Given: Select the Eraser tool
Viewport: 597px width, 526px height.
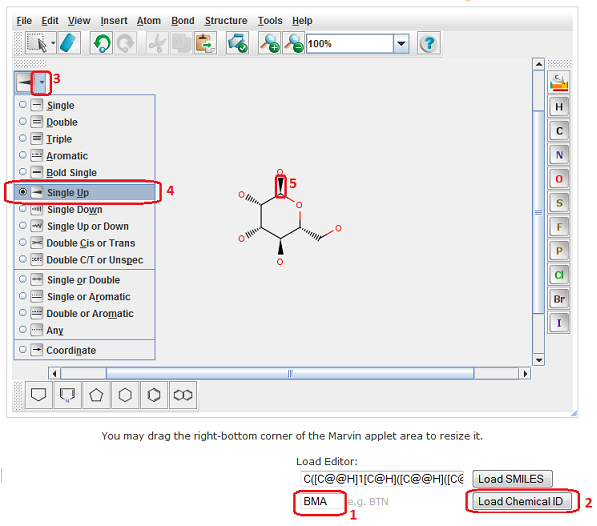Looking at the screenshot, I should pos(69,43).
